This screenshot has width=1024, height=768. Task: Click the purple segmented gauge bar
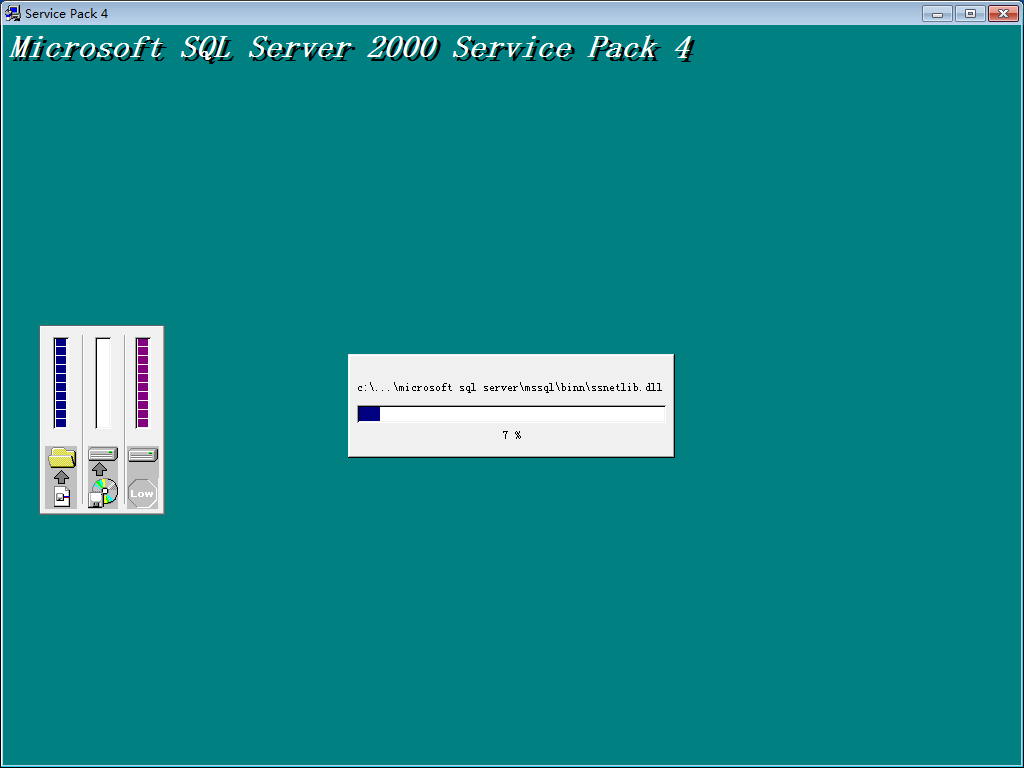142,380
